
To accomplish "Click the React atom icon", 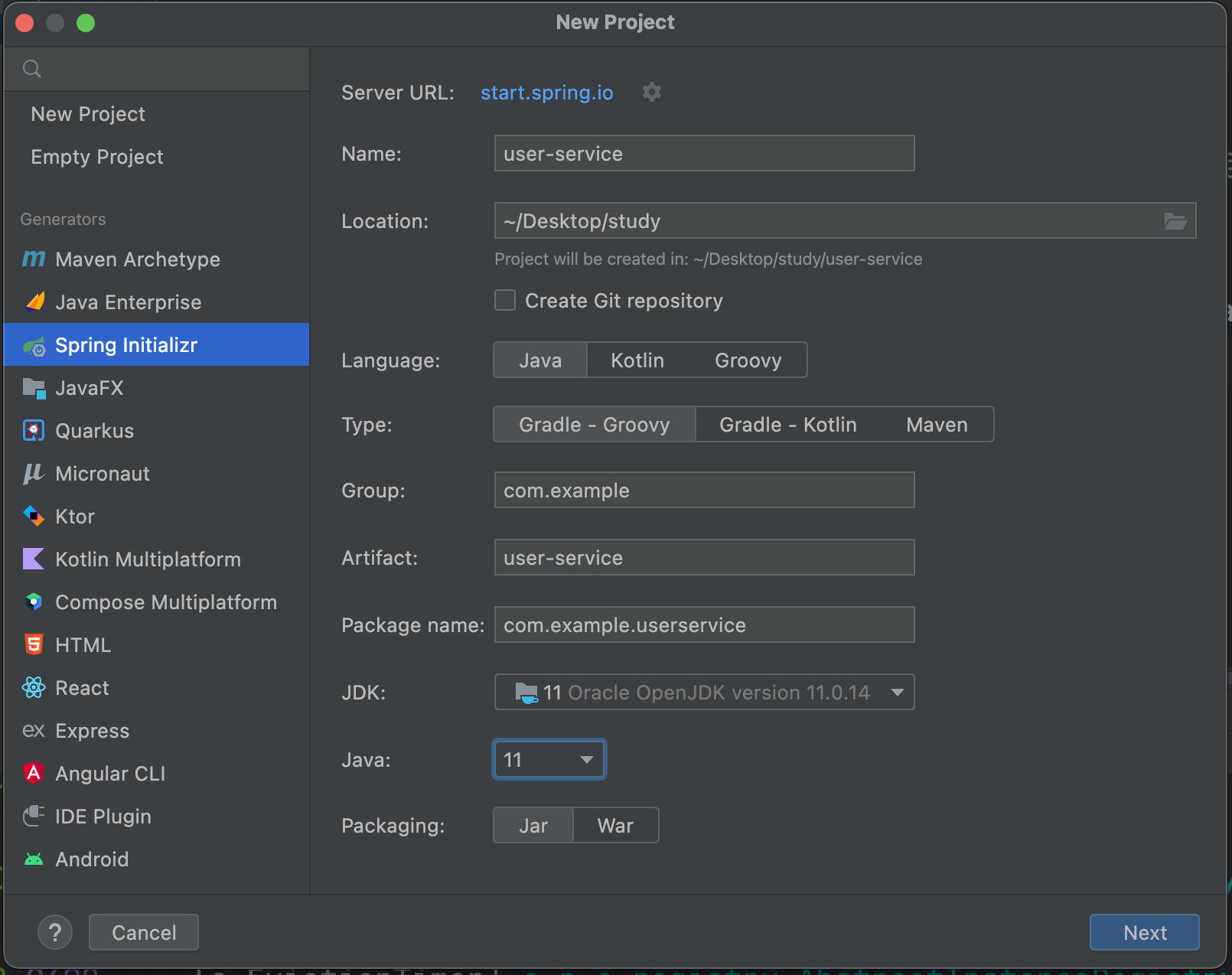I will pyautogui.click(x=34, y=687).
